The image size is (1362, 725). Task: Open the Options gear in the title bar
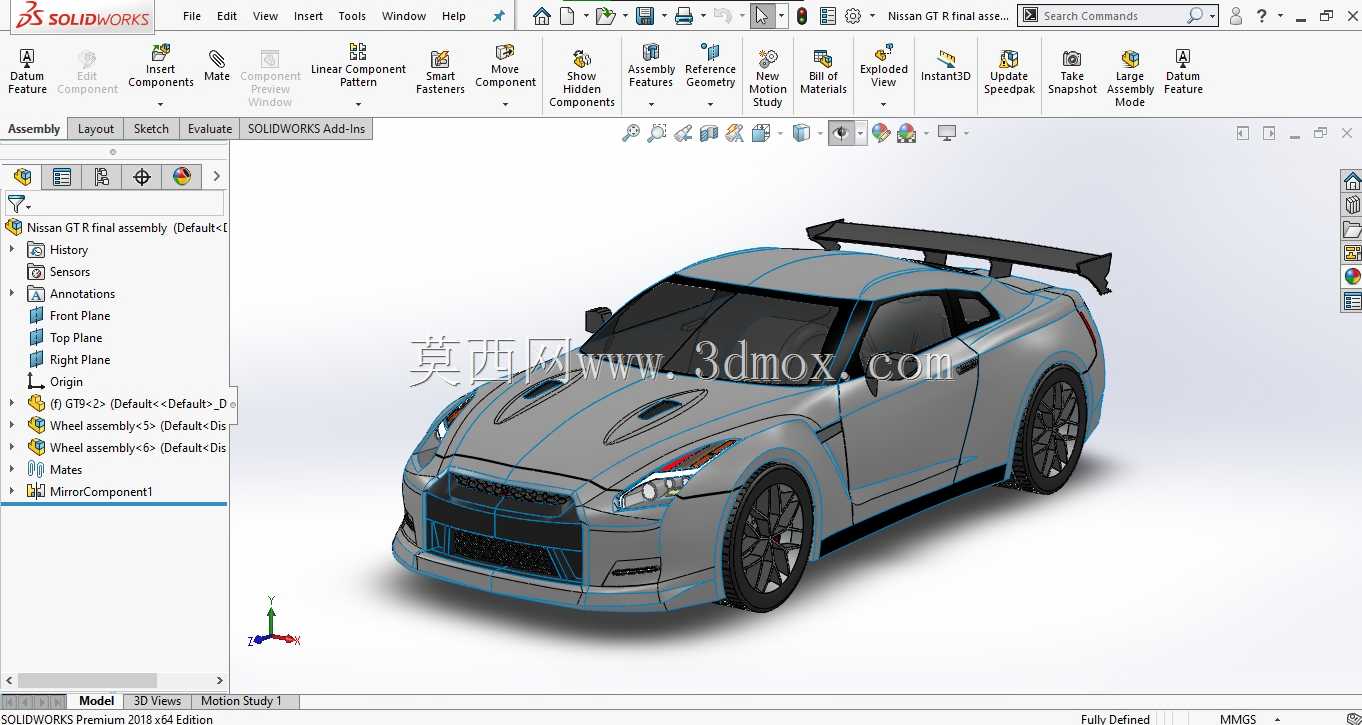point(853,16)
